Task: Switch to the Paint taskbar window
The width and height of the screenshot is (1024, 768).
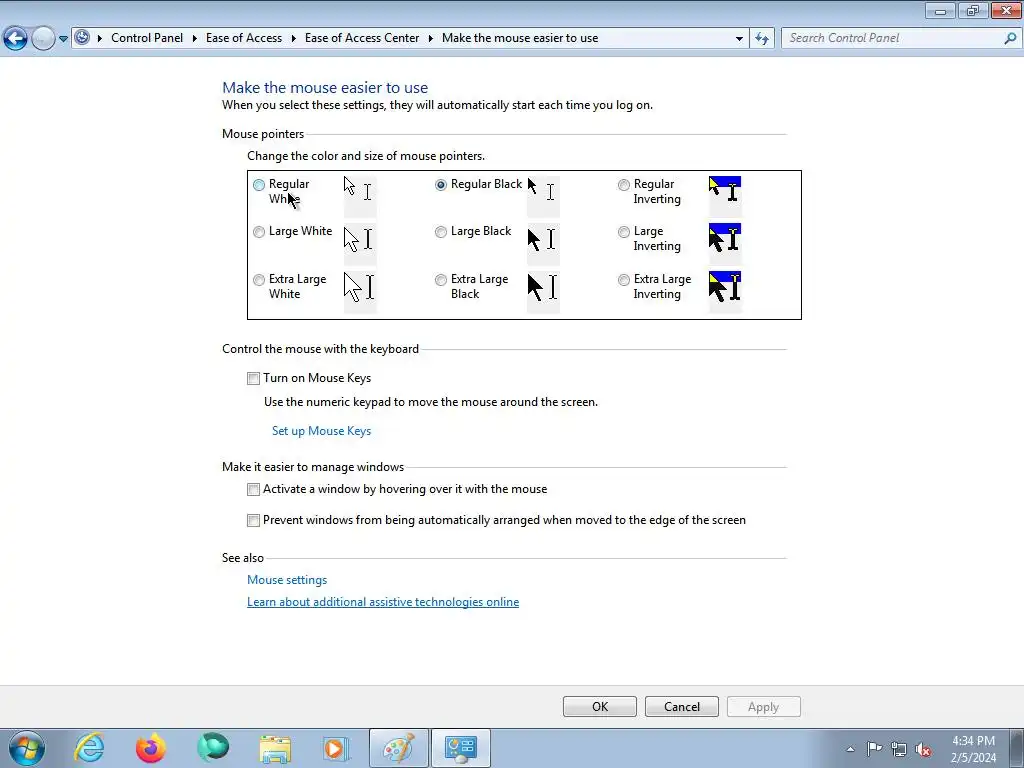Action: click(x=399, y=748)
